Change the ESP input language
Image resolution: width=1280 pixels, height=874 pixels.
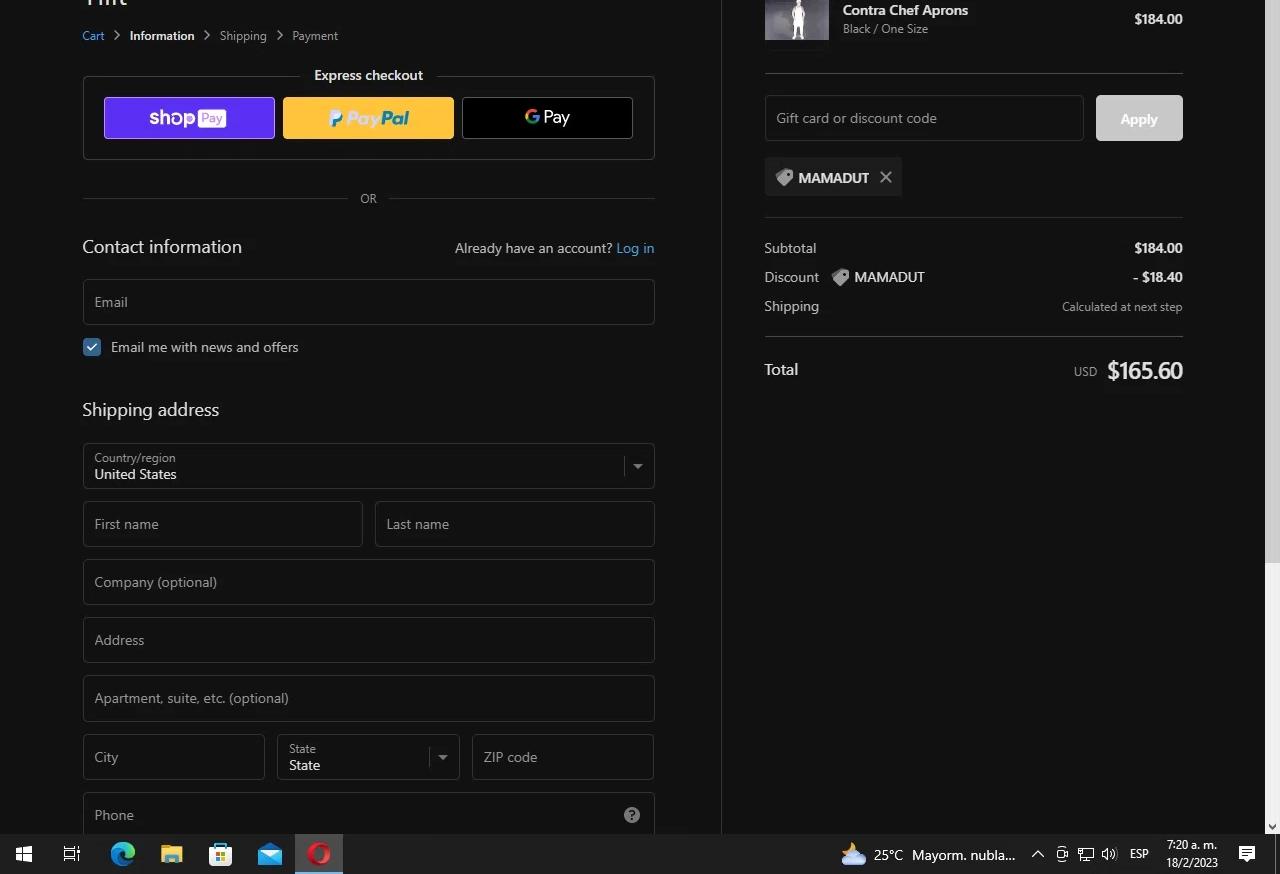click(x=1139, y=854)
